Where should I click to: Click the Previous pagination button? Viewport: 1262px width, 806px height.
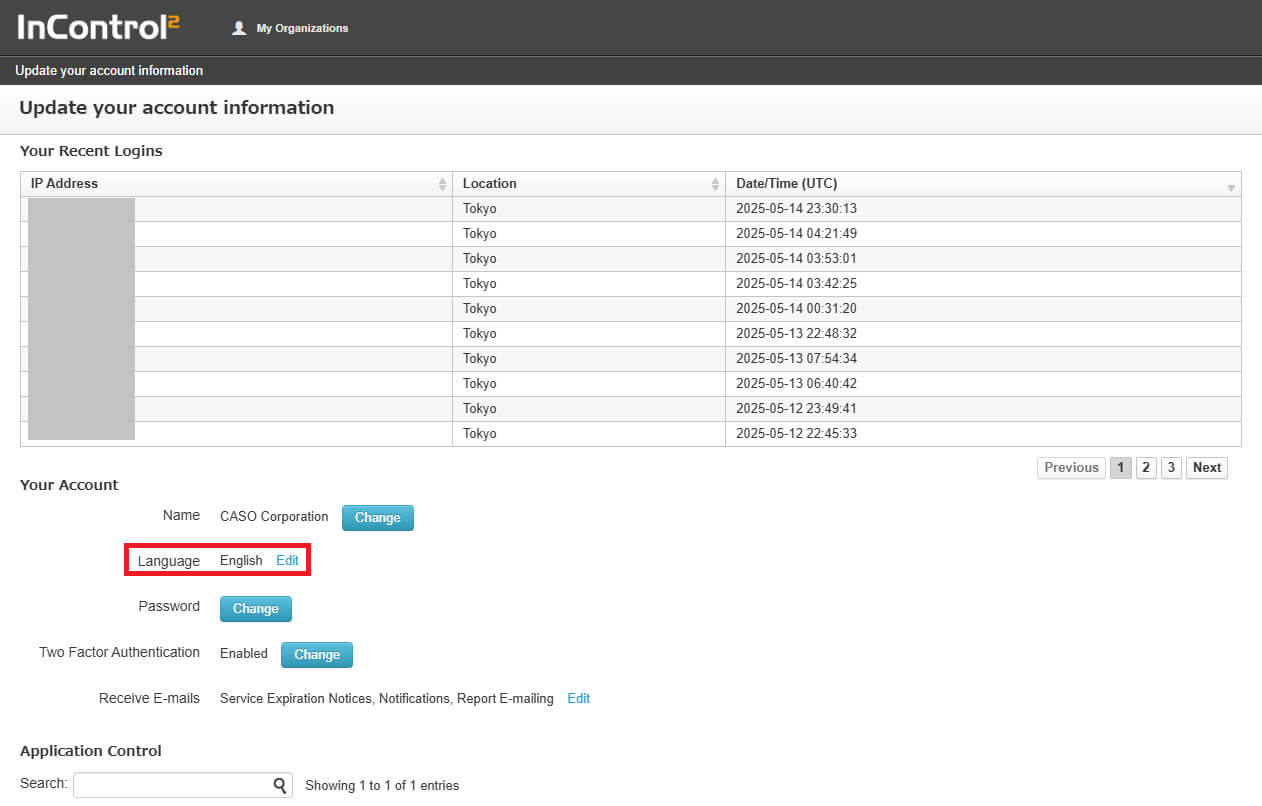1071,467
